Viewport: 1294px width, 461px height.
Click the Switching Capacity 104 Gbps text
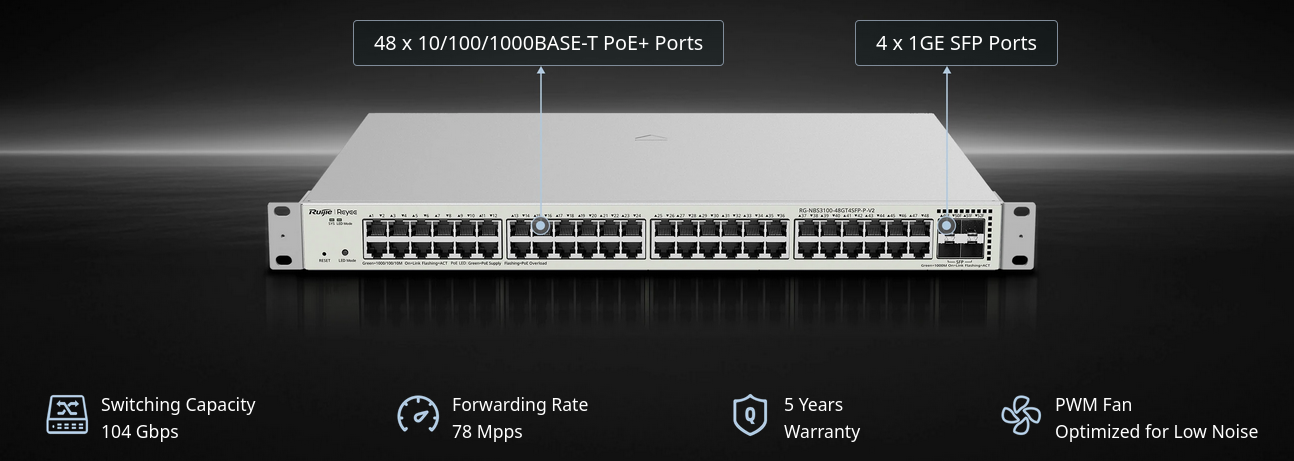(178, 418)
